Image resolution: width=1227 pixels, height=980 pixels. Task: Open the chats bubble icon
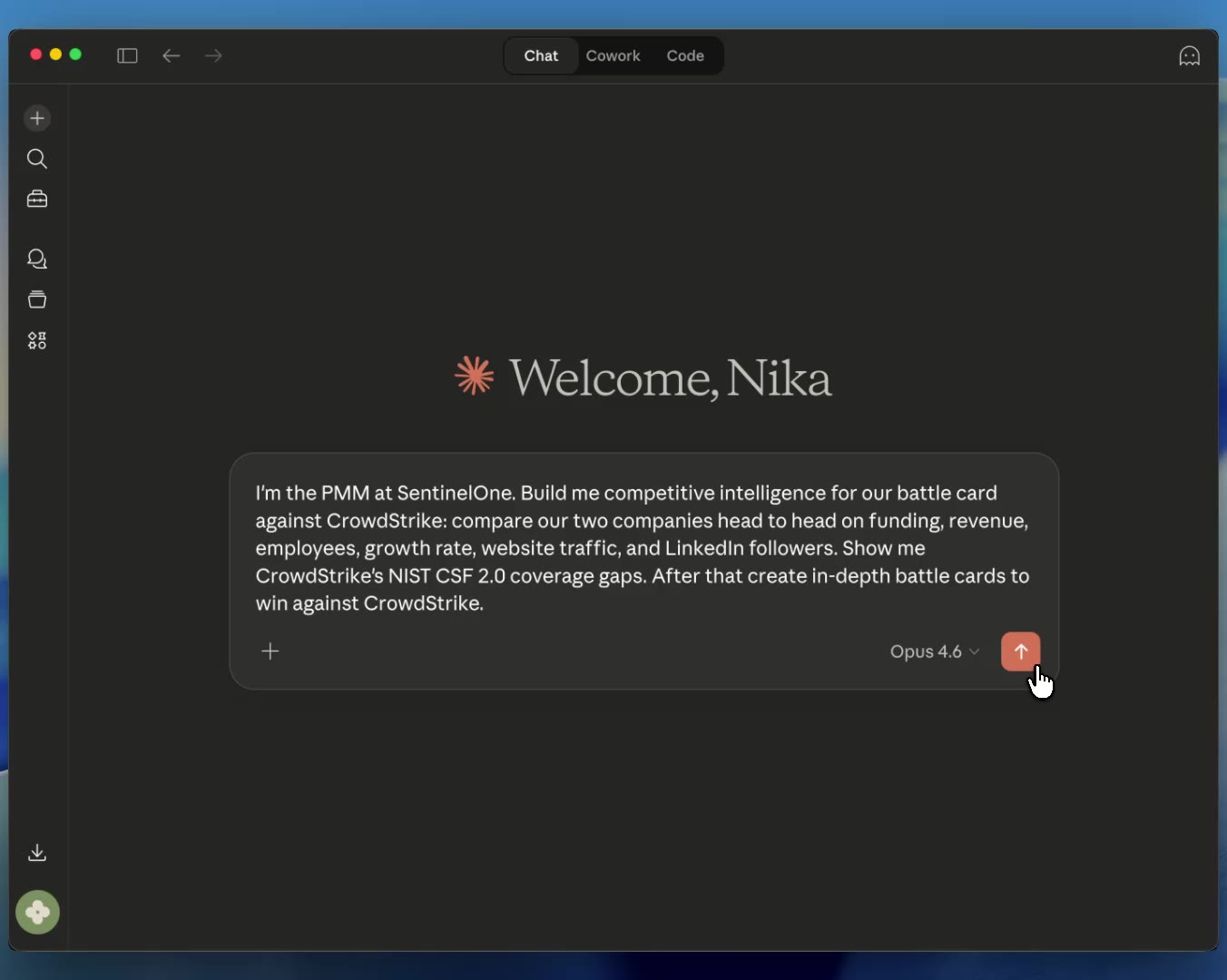(x=37, y=260)
